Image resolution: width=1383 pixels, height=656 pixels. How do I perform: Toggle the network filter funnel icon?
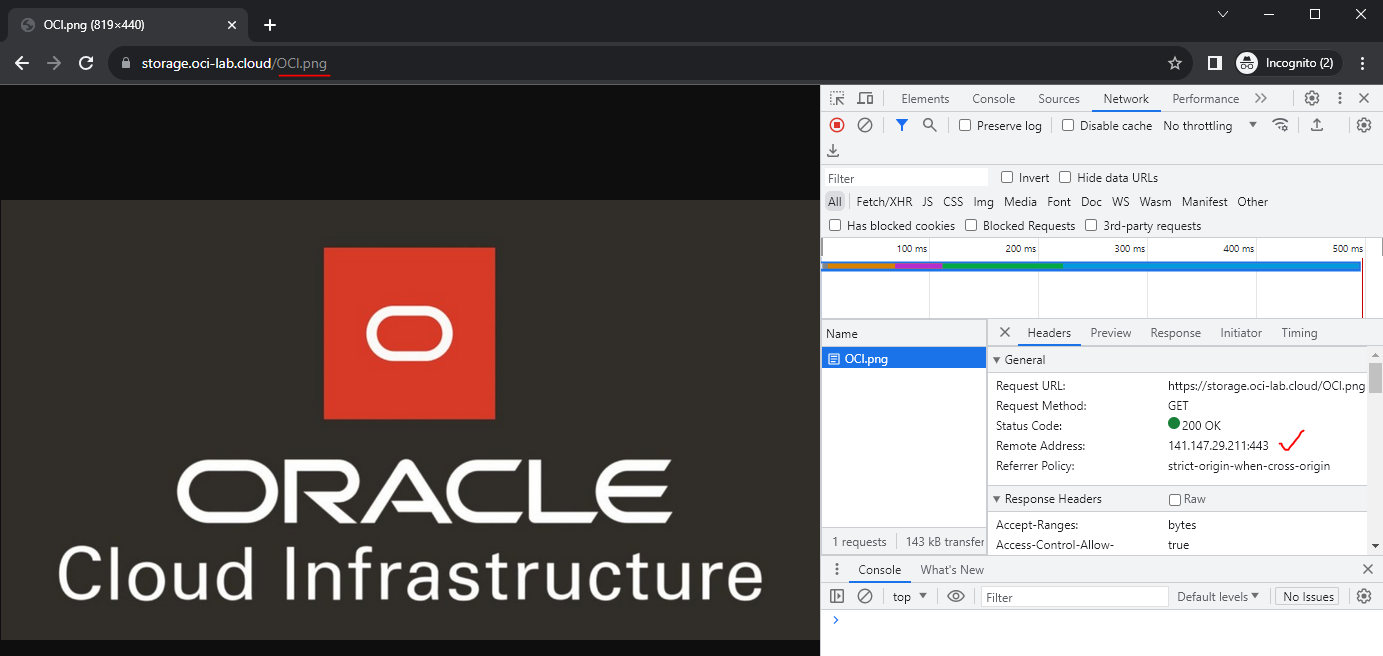(902, 125)
